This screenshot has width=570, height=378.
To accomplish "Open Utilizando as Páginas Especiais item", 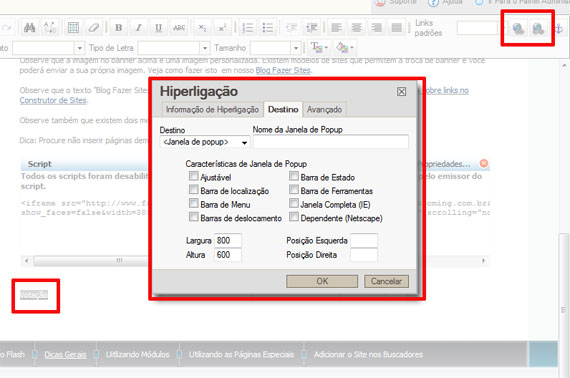I will coord(241,354).
